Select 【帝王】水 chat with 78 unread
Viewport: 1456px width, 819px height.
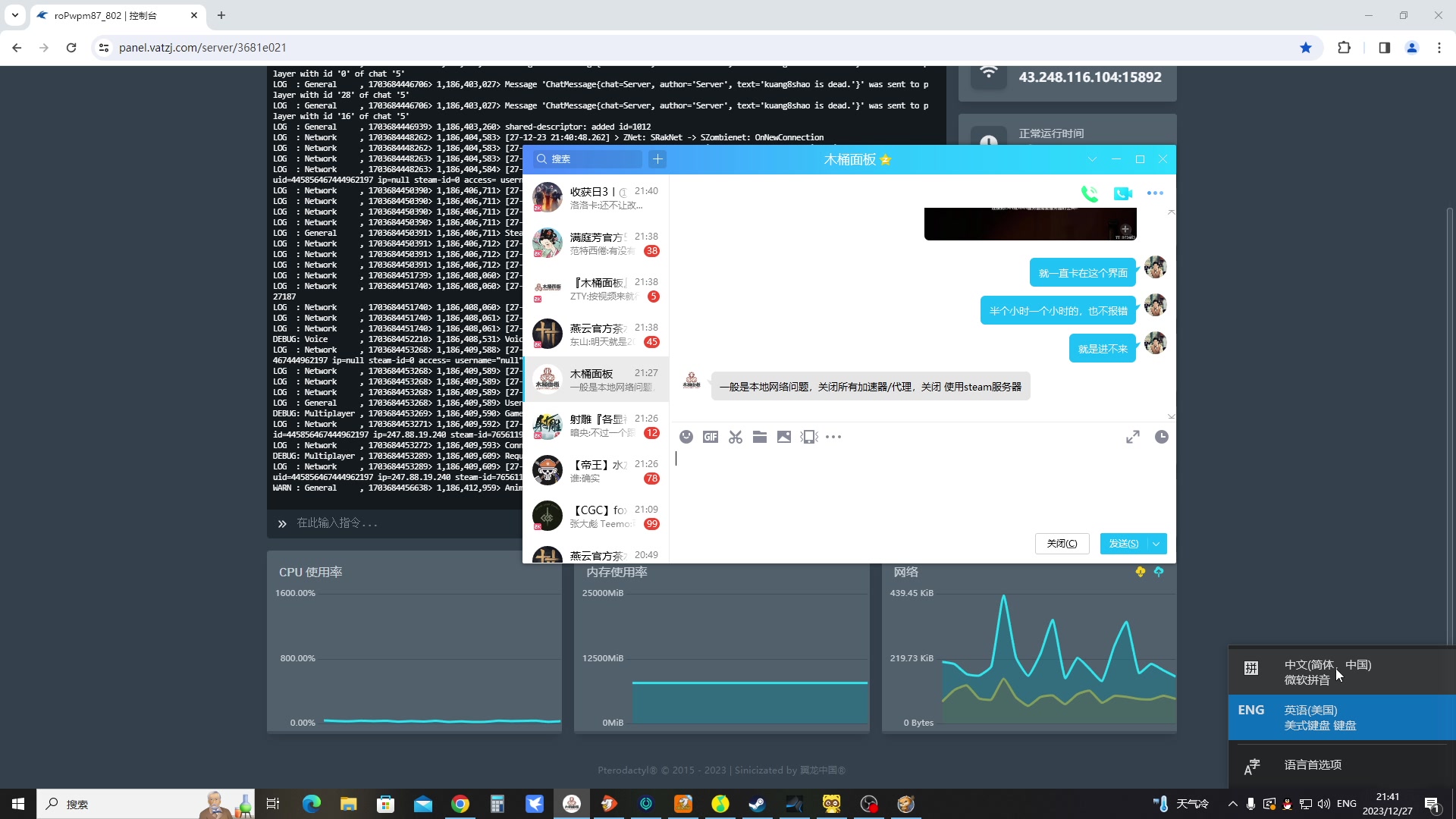click(595, 470)
